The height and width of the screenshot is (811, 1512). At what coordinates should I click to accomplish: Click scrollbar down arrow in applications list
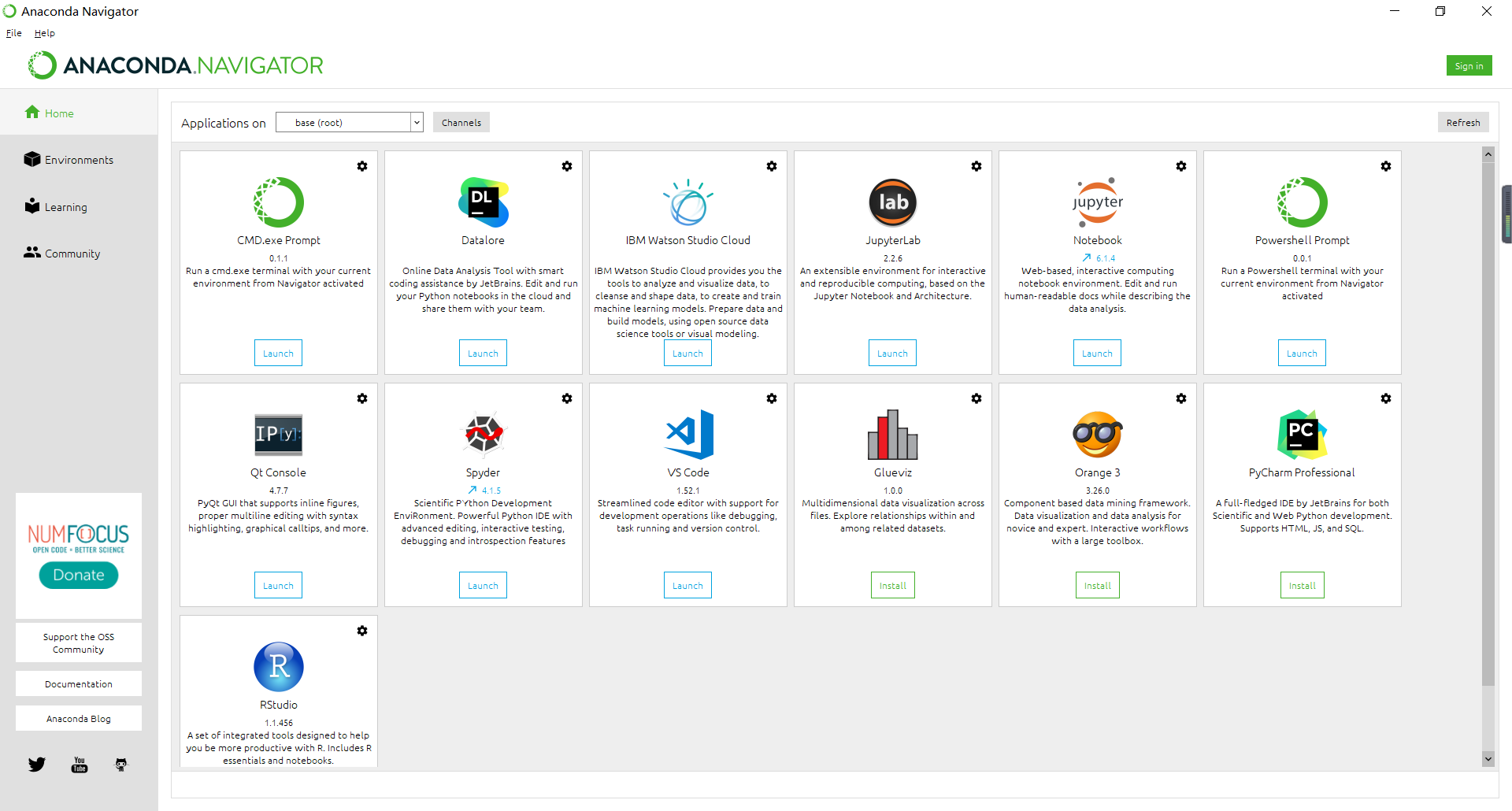click(1488, 759)
